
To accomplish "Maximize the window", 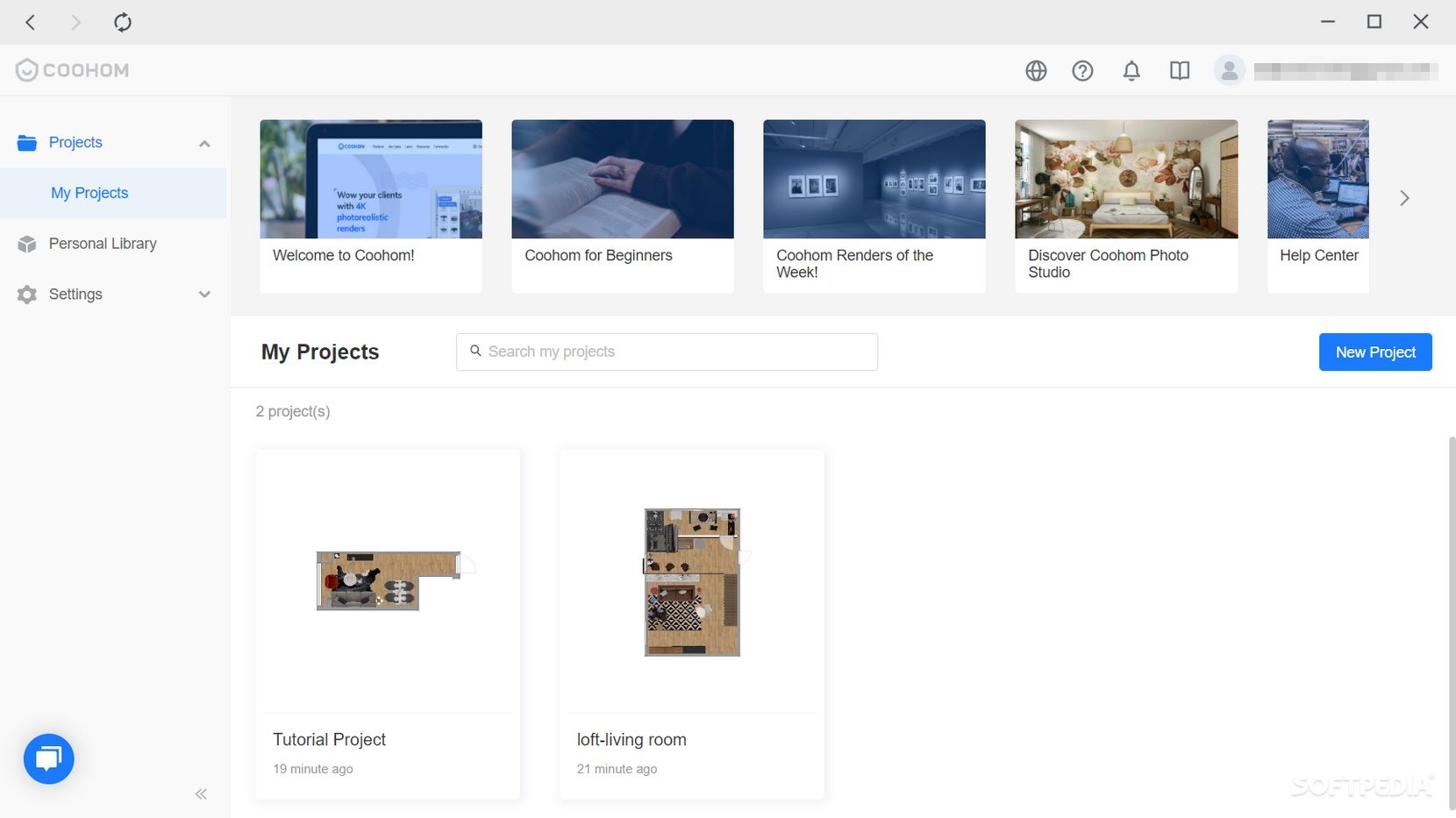I will click(1374, 22).
